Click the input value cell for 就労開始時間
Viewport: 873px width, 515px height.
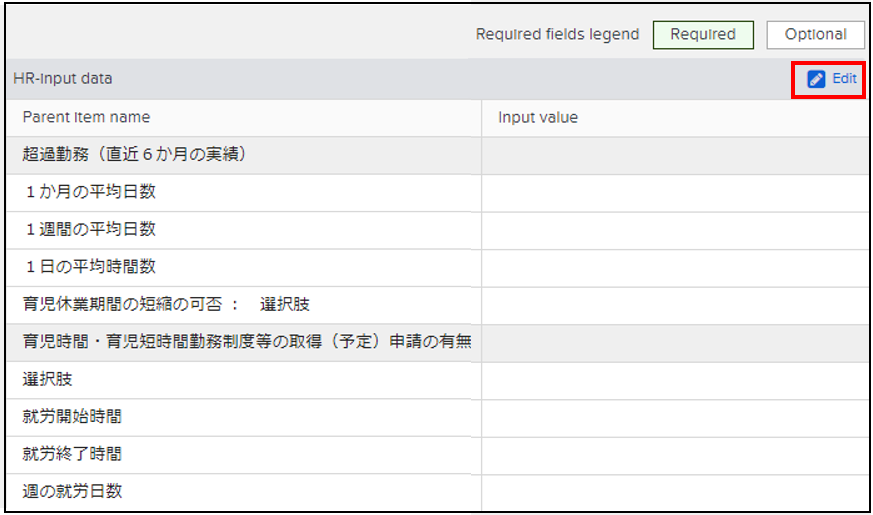coord(674,417)
